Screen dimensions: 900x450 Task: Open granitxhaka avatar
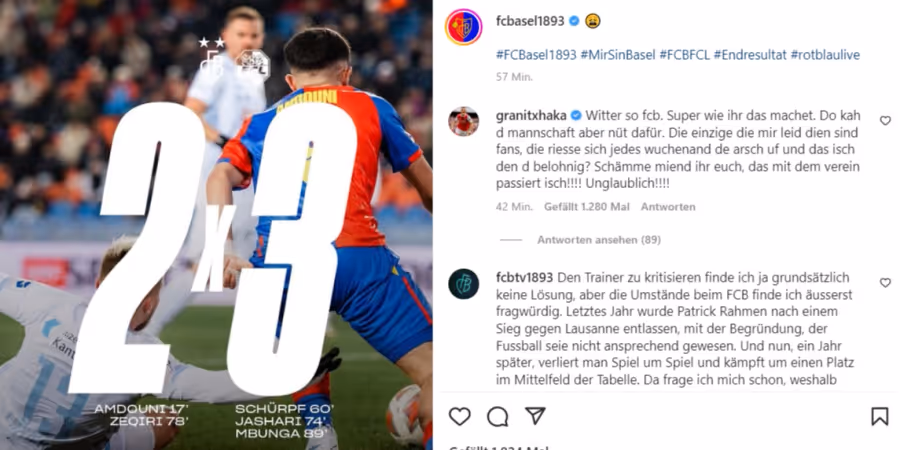tap(463, 121)
